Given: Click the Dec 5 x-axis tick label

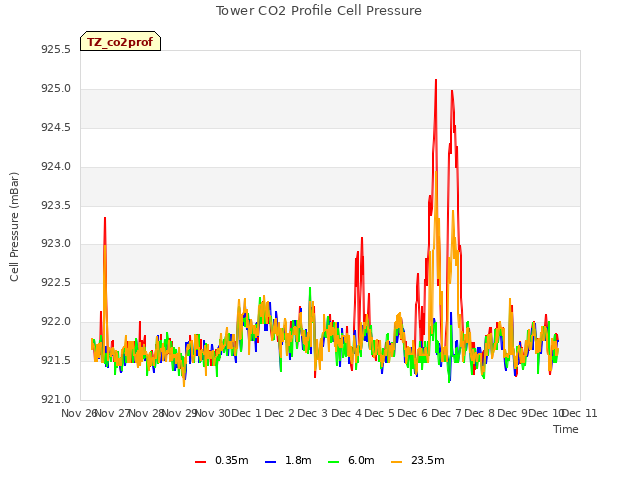Looking at the screenshot, I should coord(380,413).
